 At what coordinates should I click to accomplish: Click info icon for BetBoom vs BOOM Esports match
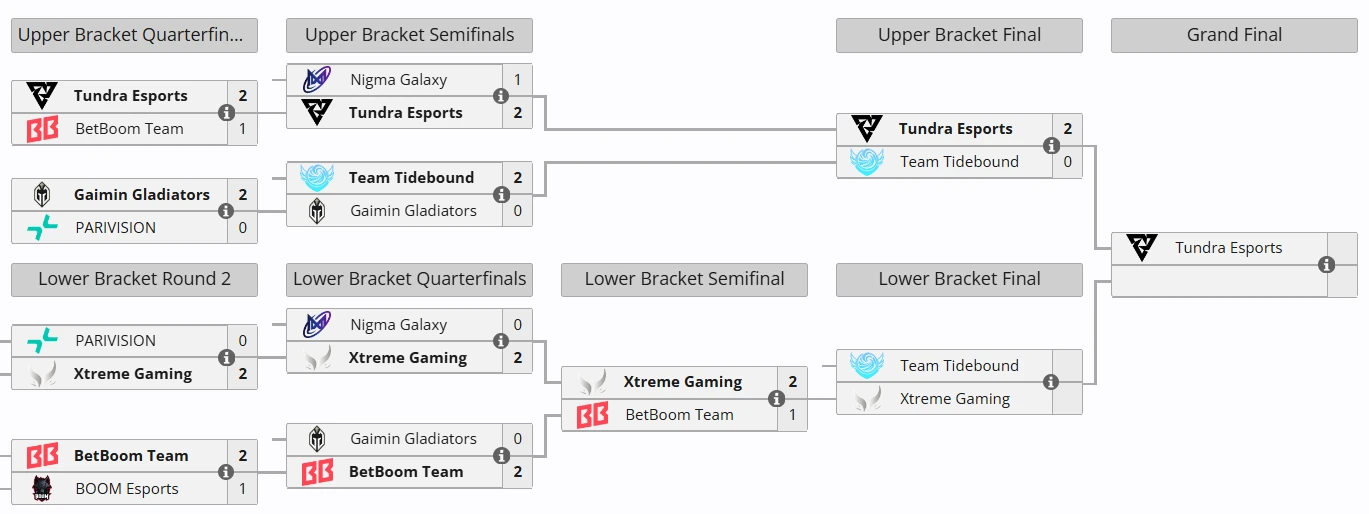tap(226, 472)
